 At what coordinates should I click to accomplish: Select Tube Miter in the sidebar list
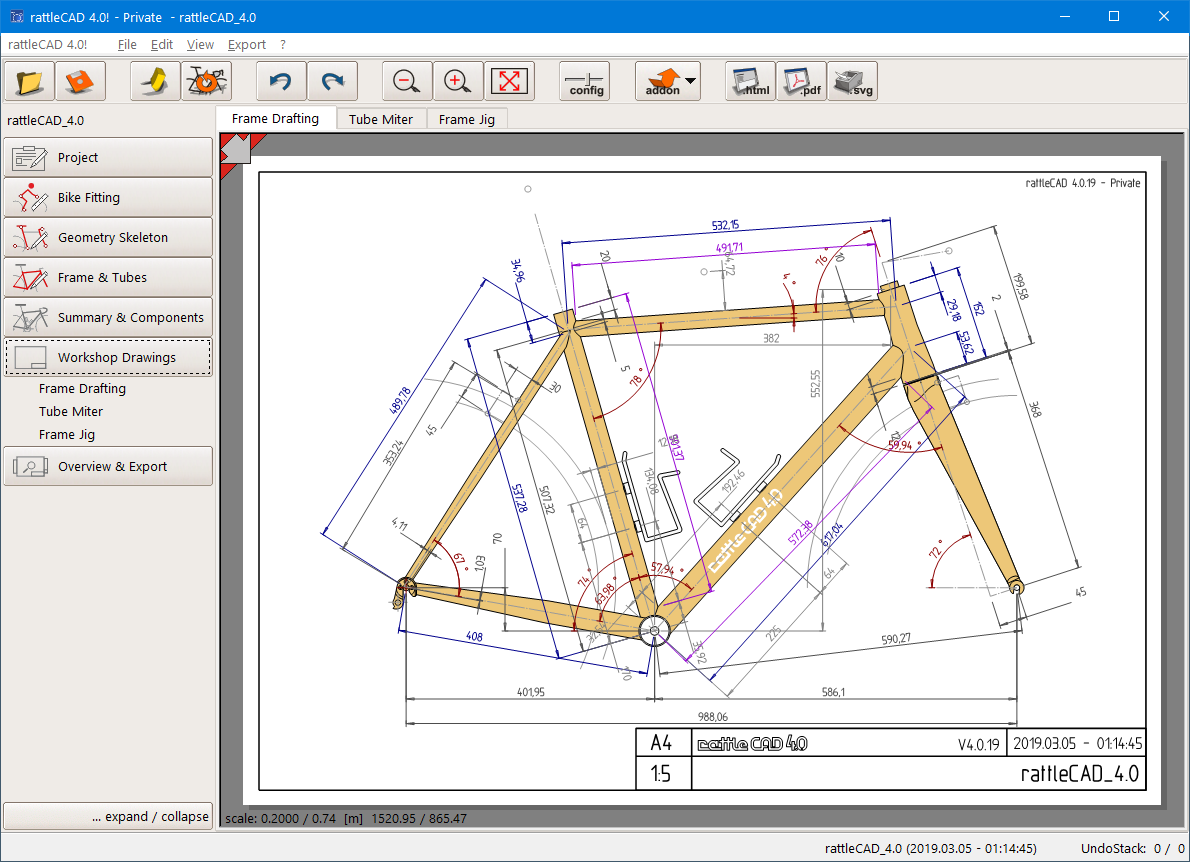[71, 411]
